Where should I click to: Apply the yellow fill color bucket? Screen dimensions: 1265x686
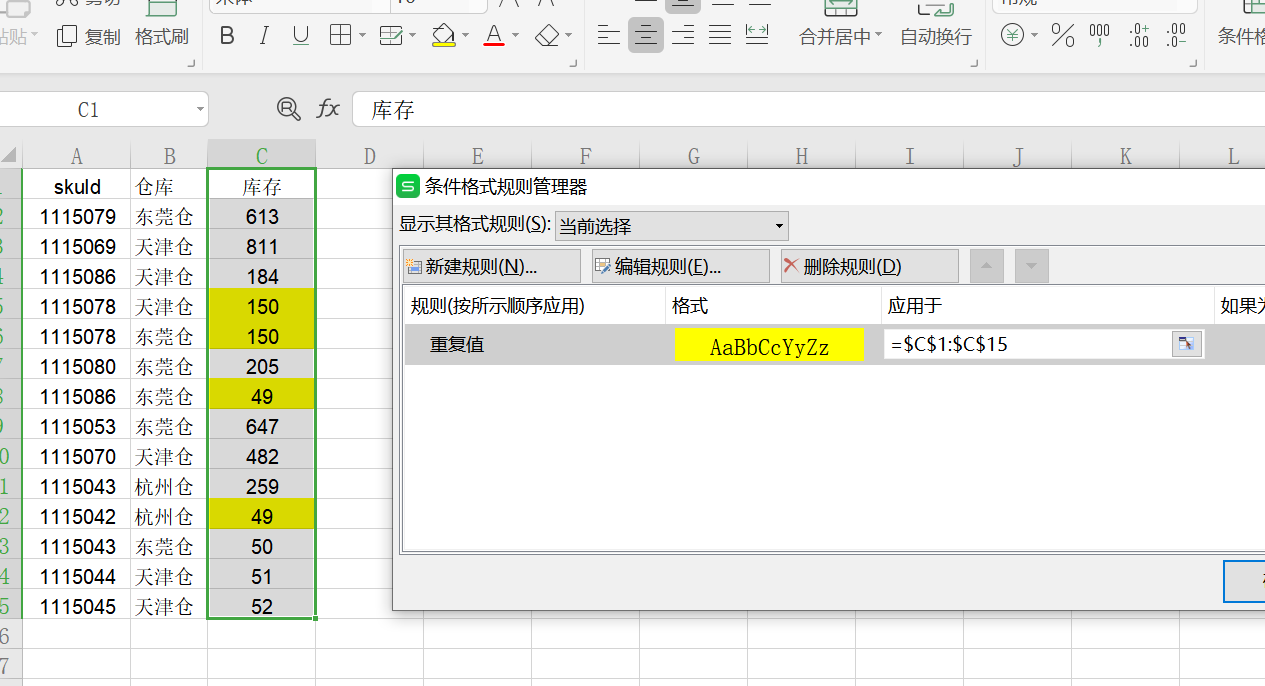click(x=443, y=37)
